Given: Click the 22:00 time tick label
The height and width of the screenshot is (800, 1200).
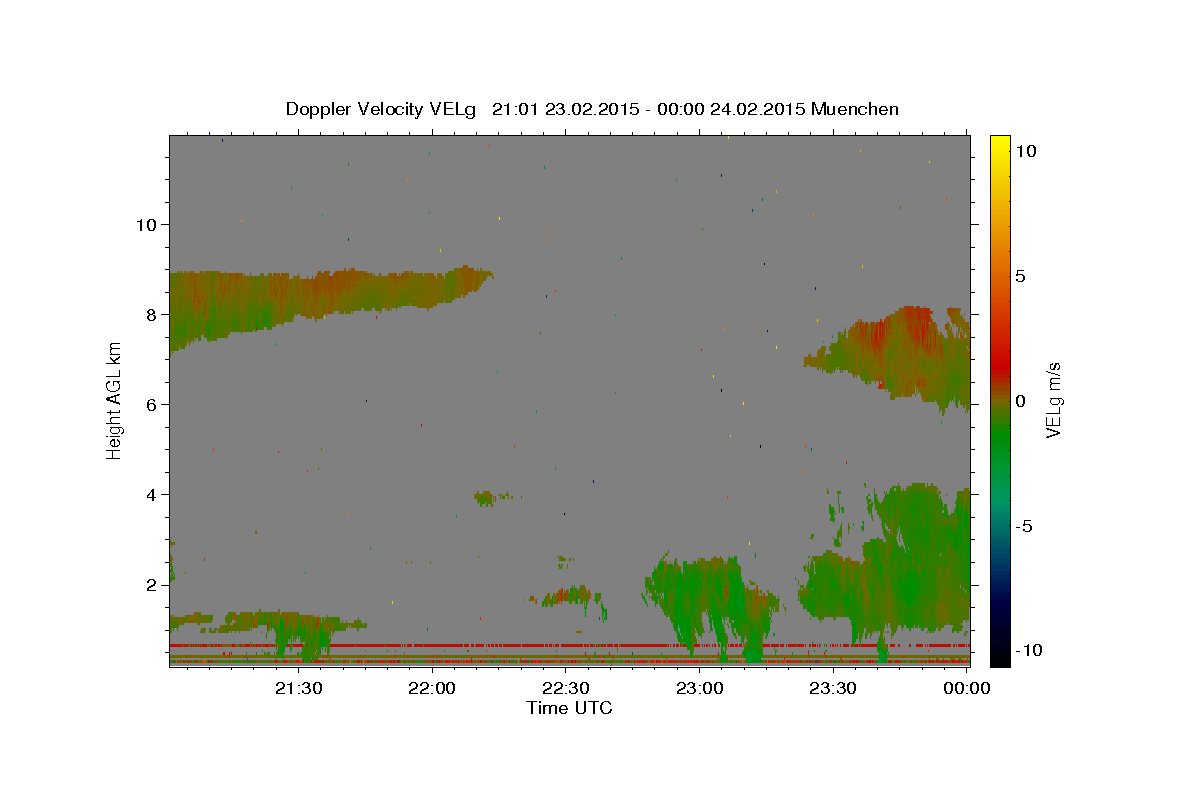Looking at the screenshot, I should [431, 688].
